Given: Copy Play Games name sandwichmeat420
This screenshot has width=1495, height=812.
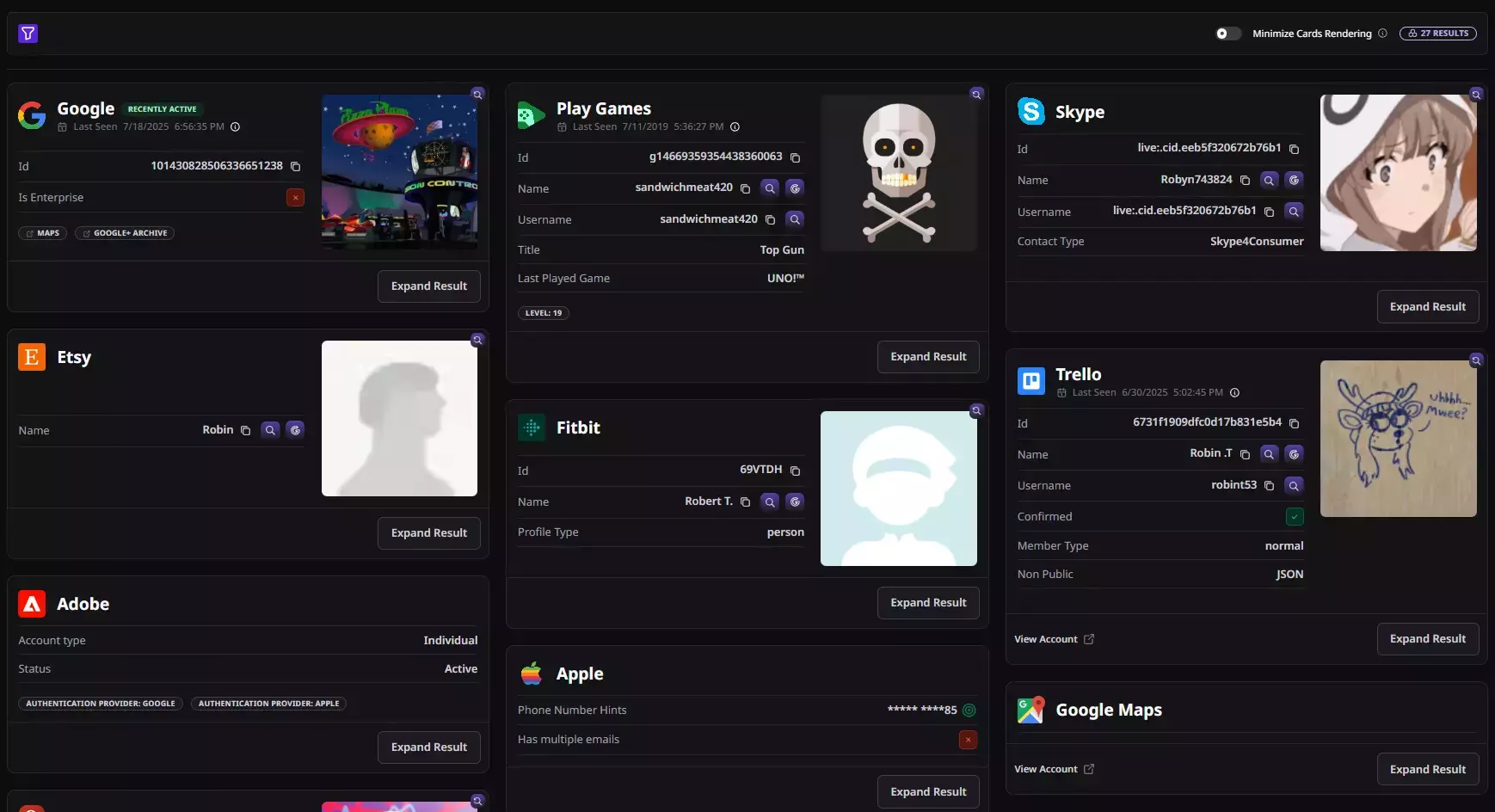Looking at the screenshot, I should click(745, 188).
